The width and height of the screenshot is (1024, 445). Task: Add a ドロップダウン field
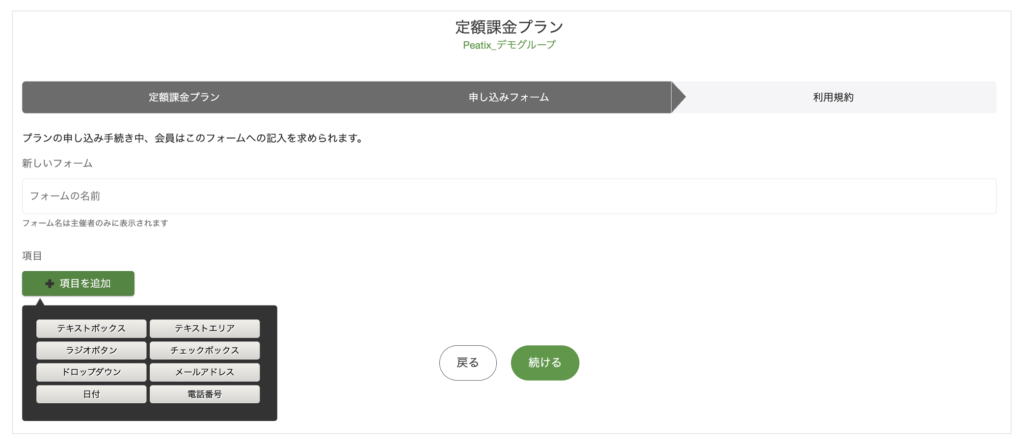[91, 372]
